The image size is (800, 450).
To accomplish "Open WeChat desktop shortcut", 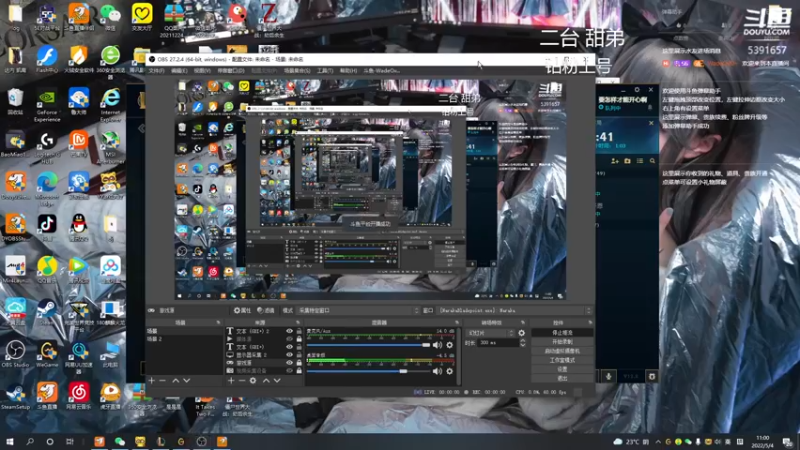I will click(110, 16).
